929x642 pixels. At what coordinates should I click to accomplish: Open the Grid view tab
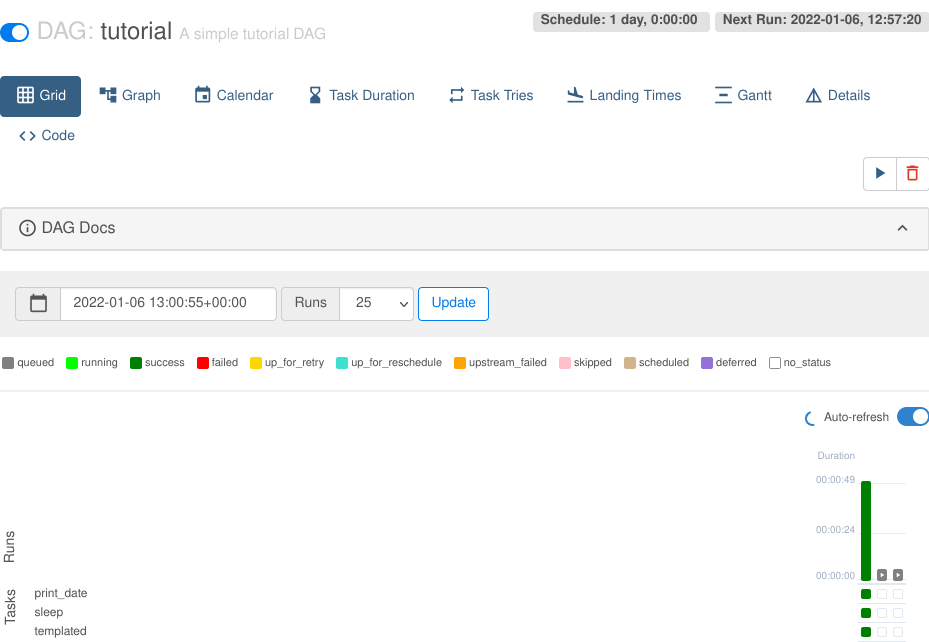40,96
